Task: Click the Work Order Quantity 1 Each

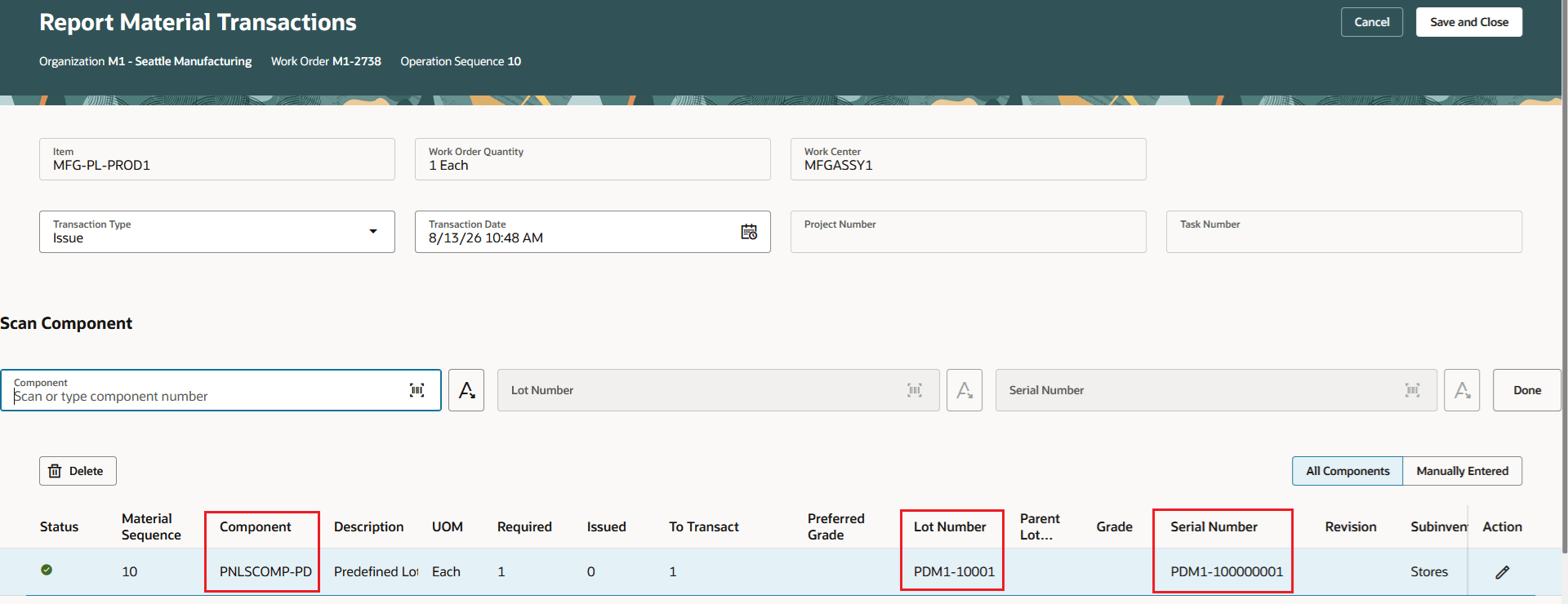Action: [x=593, y=159]
